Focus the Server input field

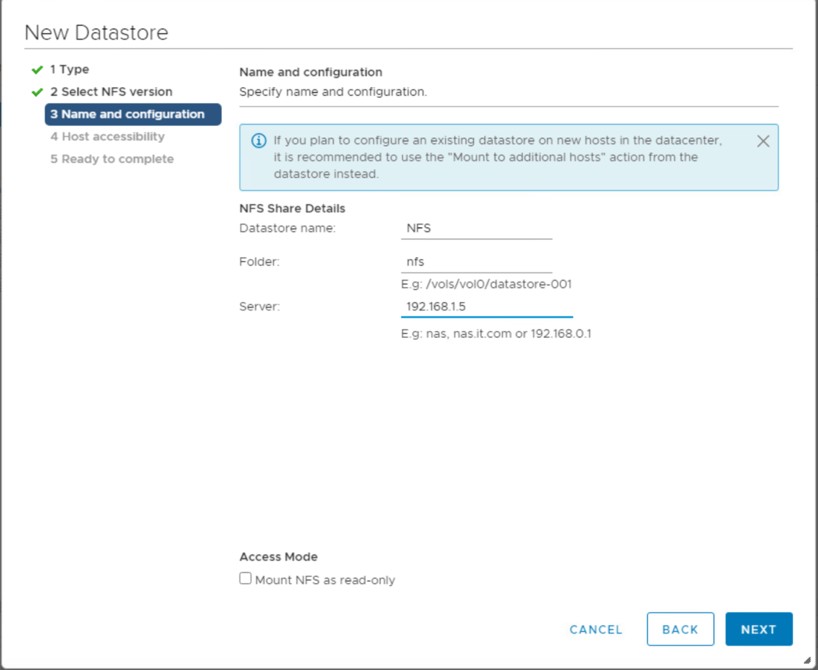[x=487, y=307]
